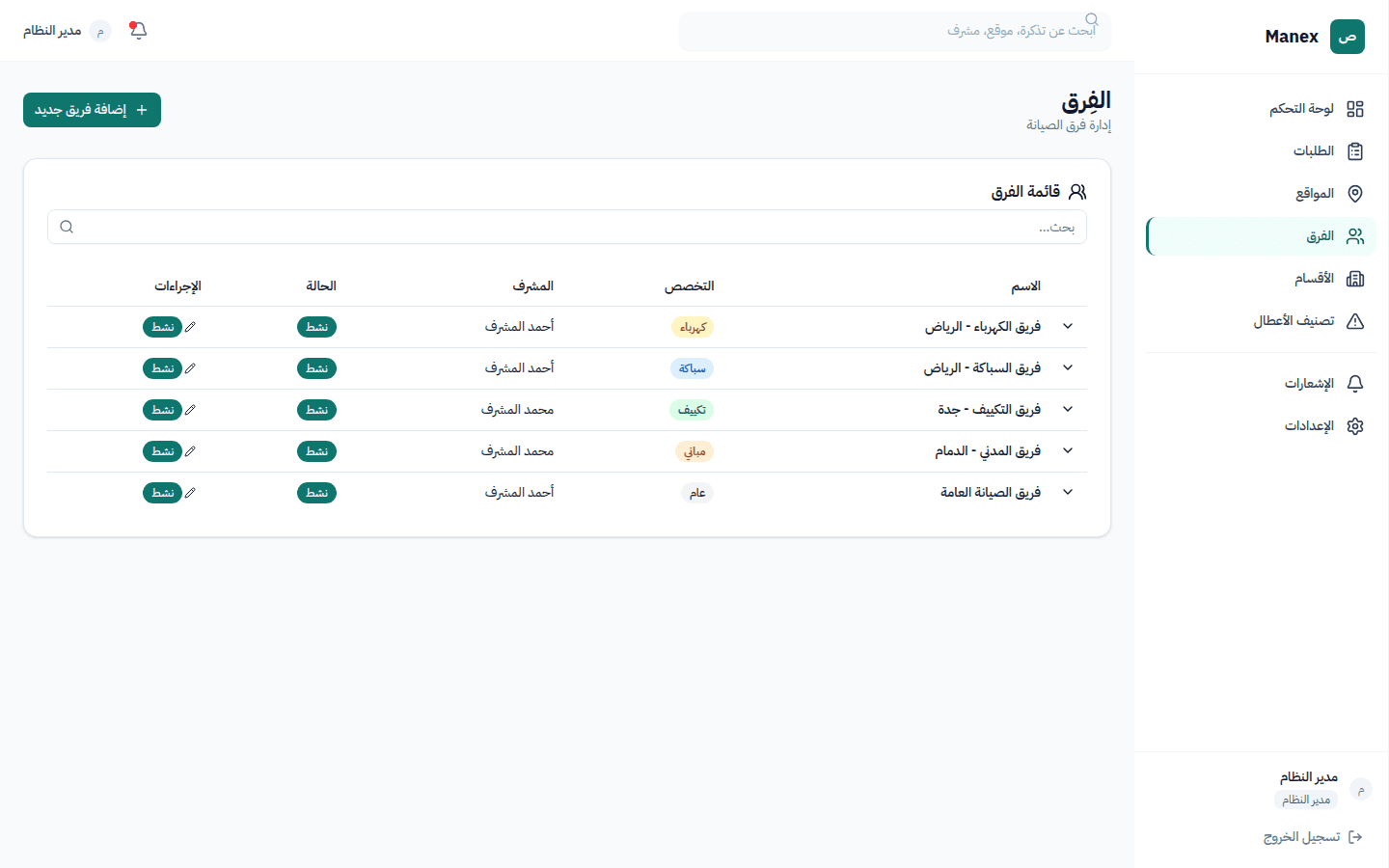Screen dimensions: 1389x868
Task: Expand the فريق الصيانة العامة row chevron
Action: [1068, 492]
